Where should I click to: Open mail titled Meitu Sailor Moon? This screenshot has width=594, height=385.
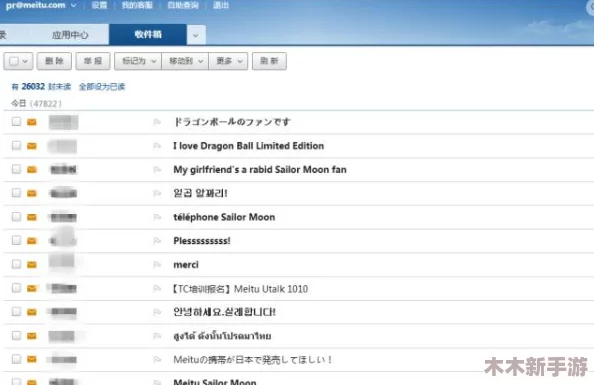(x=215, y=381)
